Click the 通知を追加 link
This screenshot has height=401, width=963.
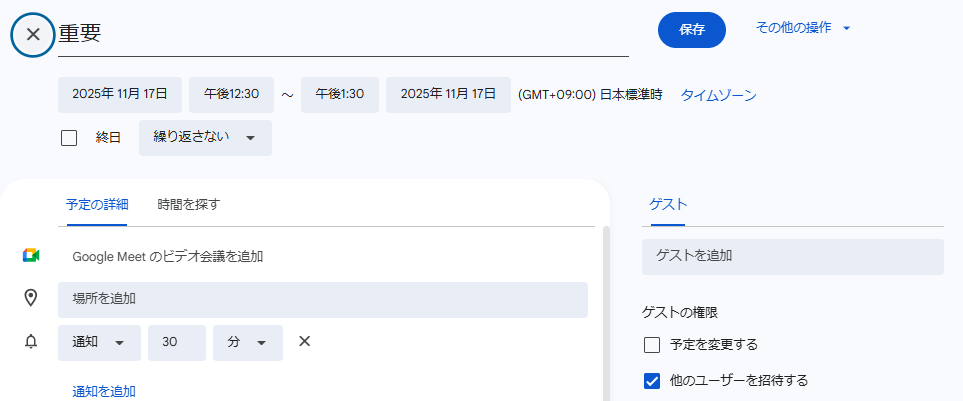pos(104,391)
